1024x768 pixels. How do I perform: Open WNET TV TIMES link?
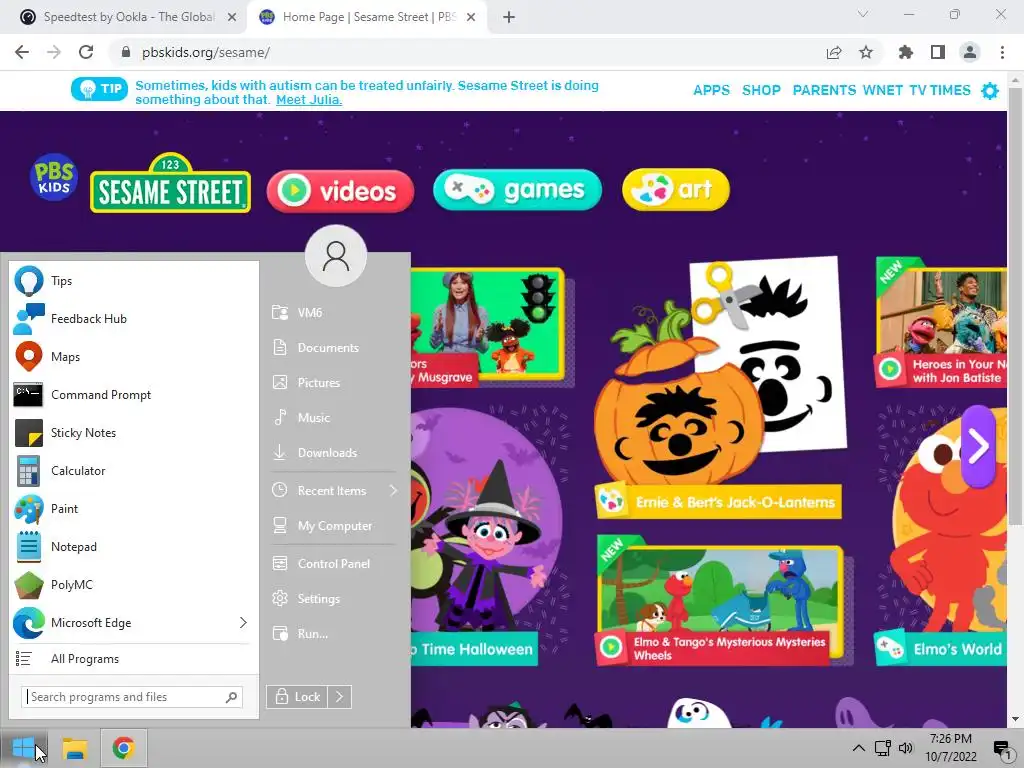(x=917, y=90)
